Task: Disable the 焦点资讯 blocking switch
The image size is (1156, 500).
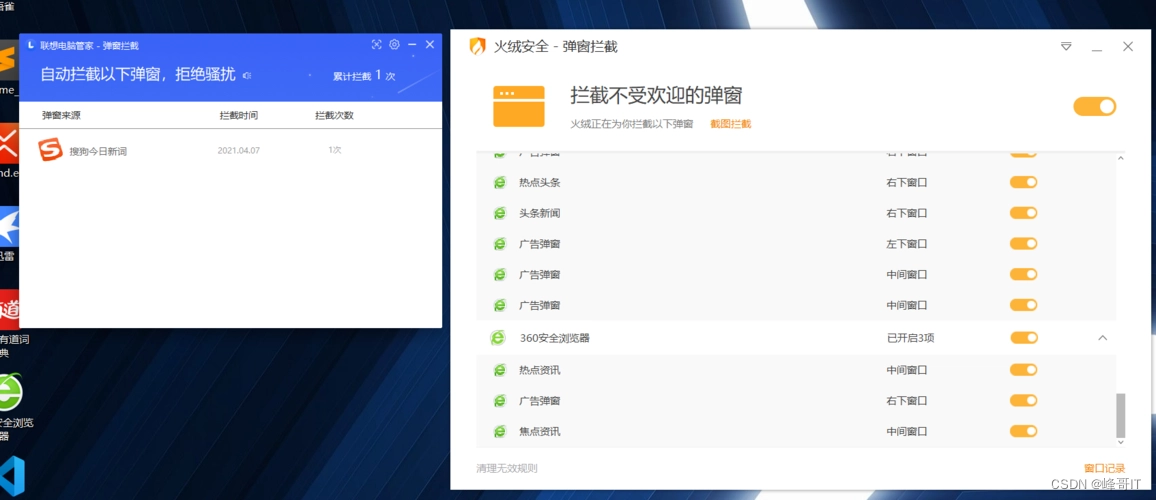Action: [1024, 431]
